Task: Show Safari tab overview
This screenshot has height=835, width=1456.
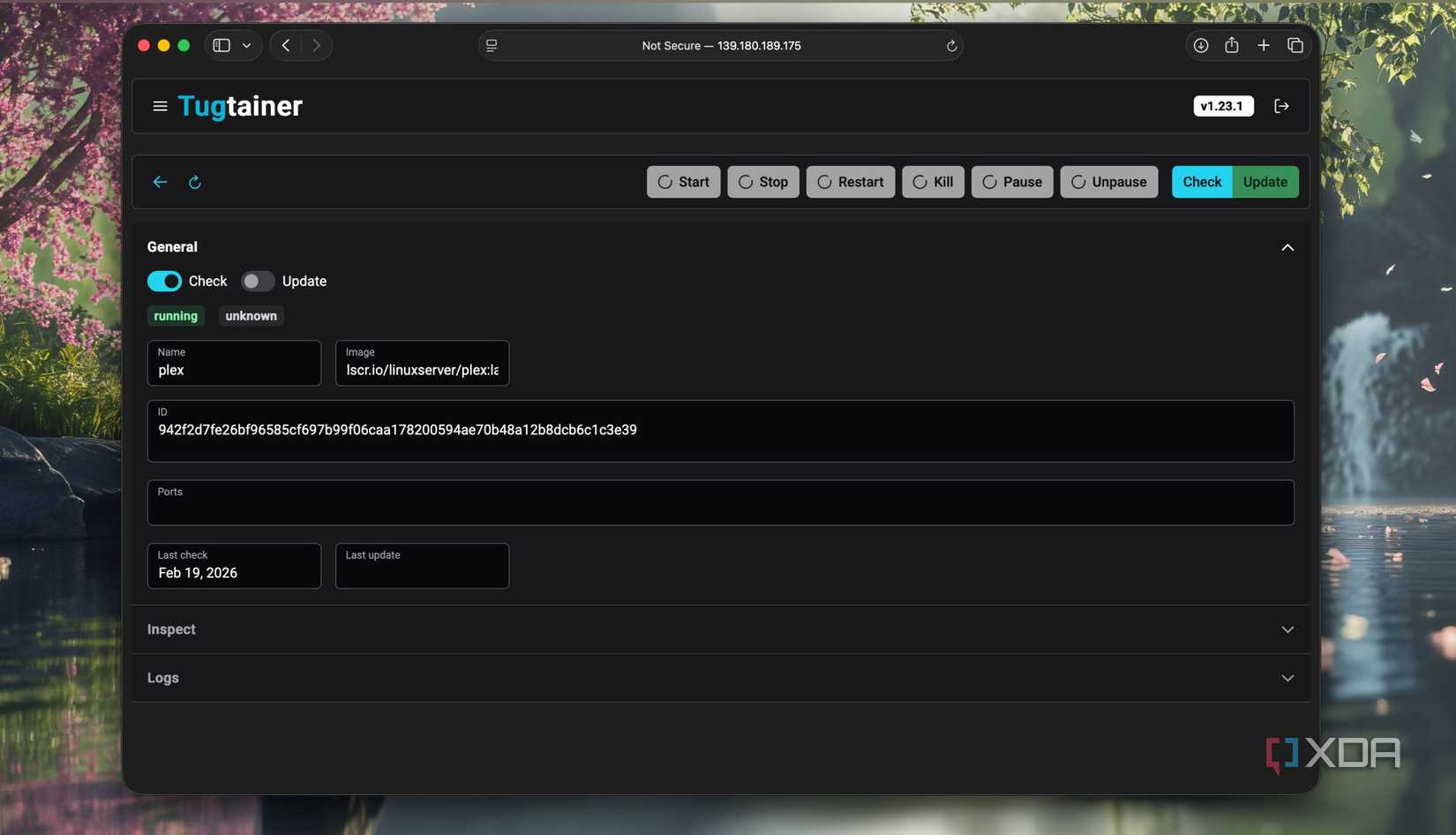Action: click(1295, 45)
